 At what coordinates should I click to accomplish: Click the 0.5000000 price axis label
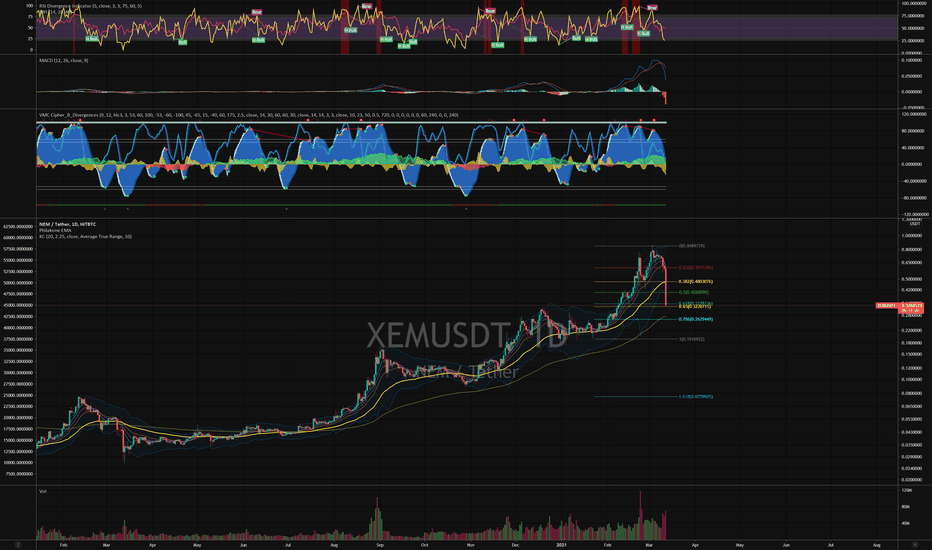pyautogui.click(x=912, y=279)
